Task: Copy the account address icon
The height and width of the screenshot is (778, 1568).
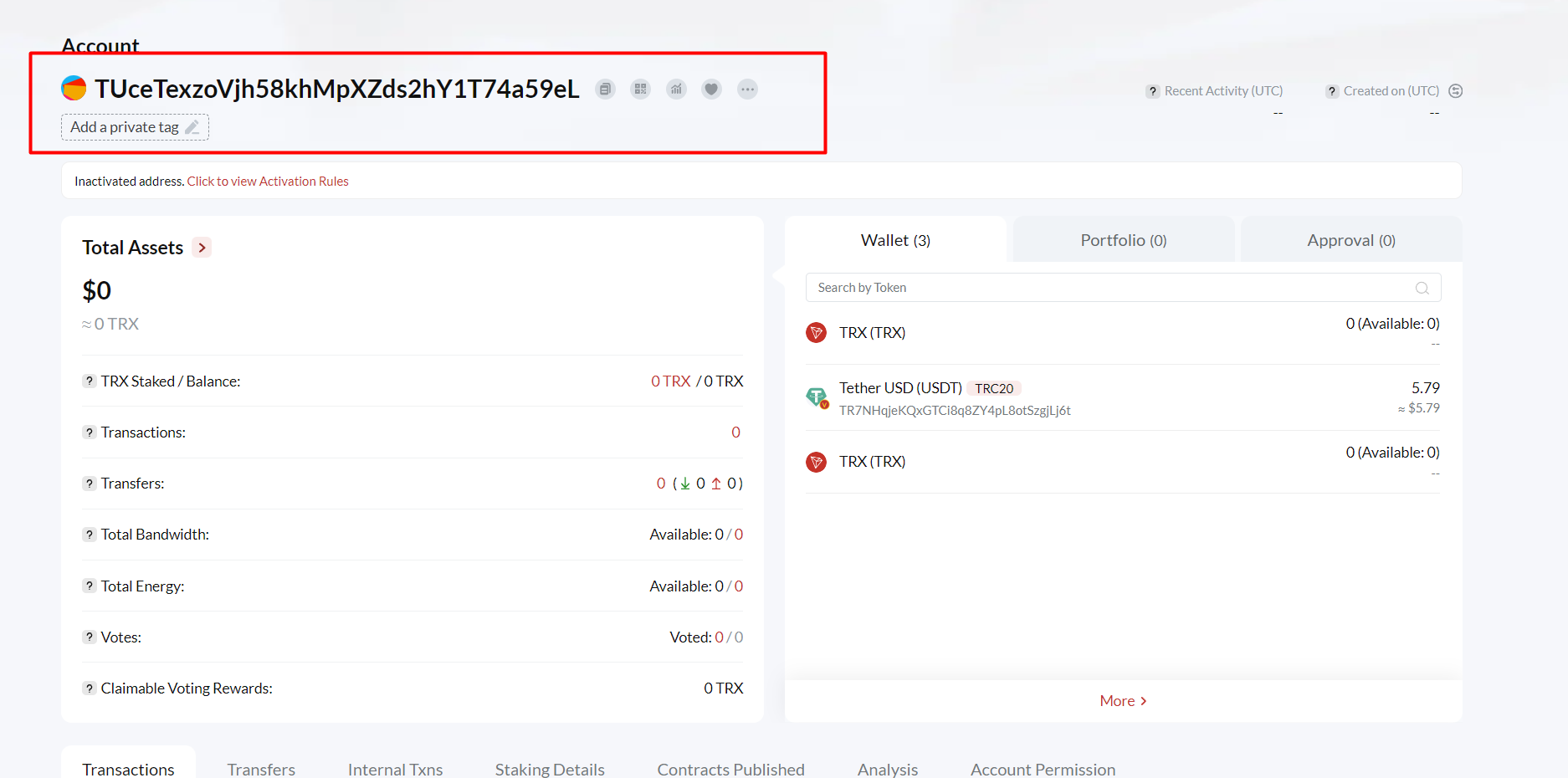Action: pyautogui.click(x=605, y=89)
